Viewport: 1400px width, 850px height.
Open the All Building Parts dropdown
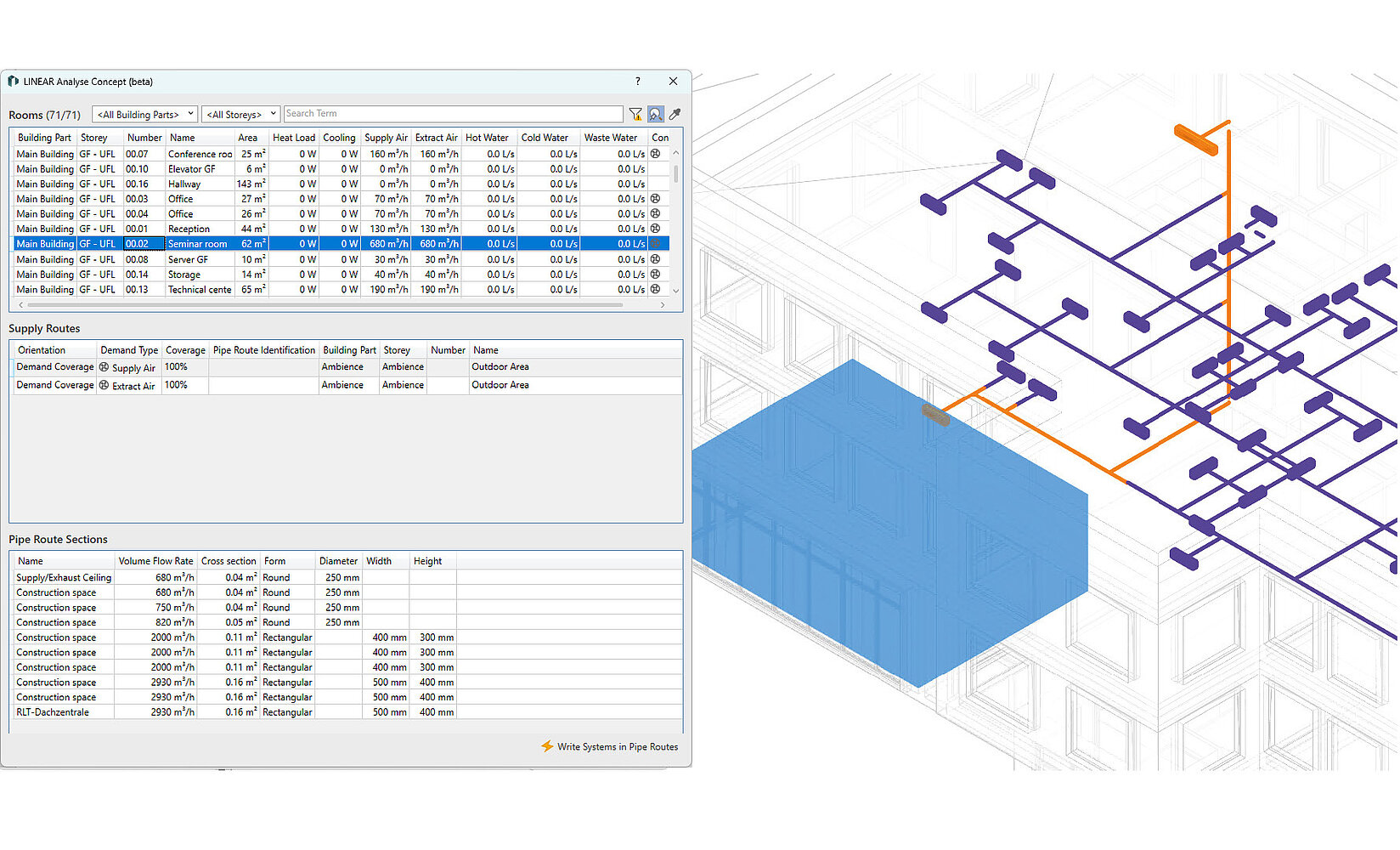(144, 114)
